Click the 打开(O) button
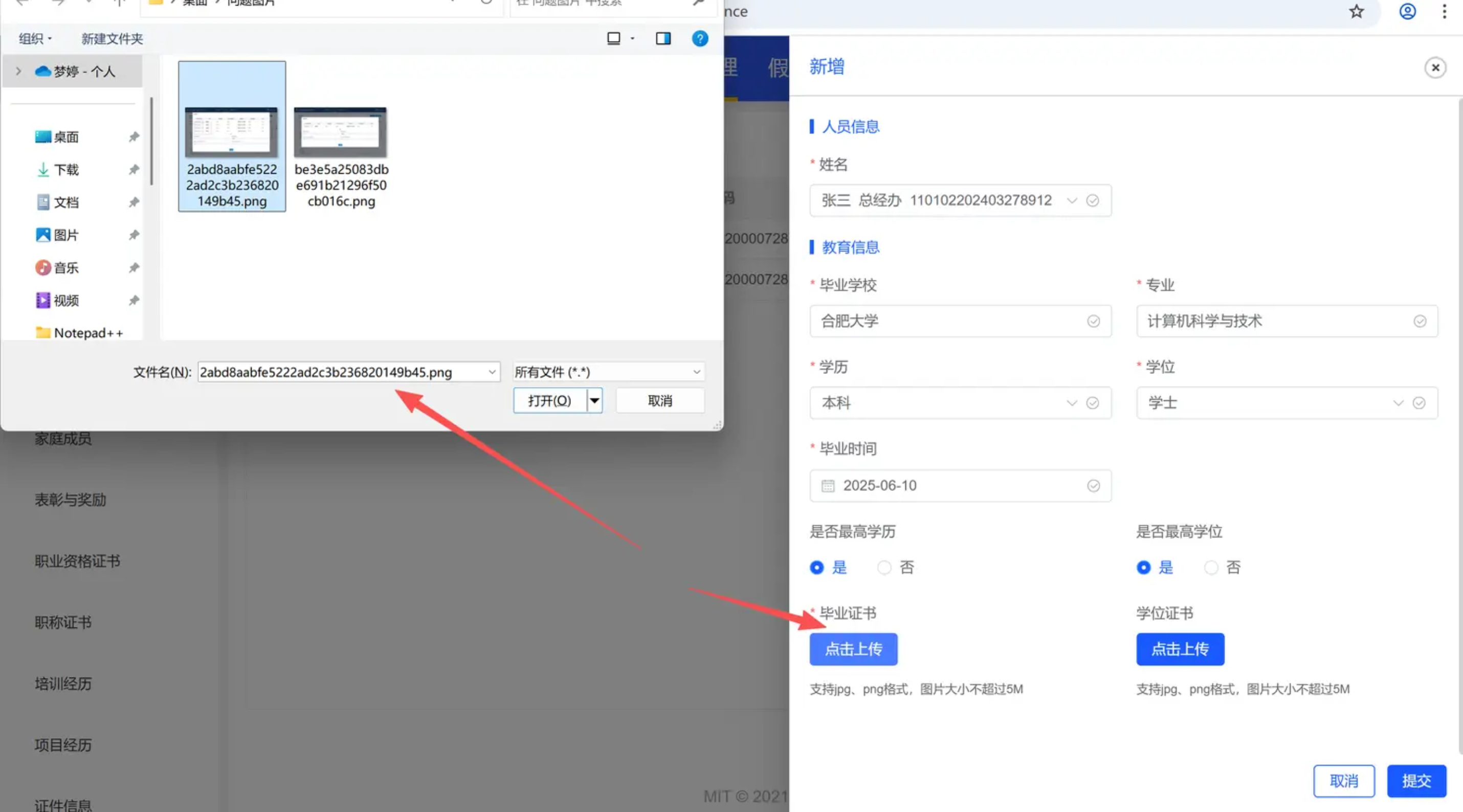This screenshot has height=812, width=1463. point(549,401)
